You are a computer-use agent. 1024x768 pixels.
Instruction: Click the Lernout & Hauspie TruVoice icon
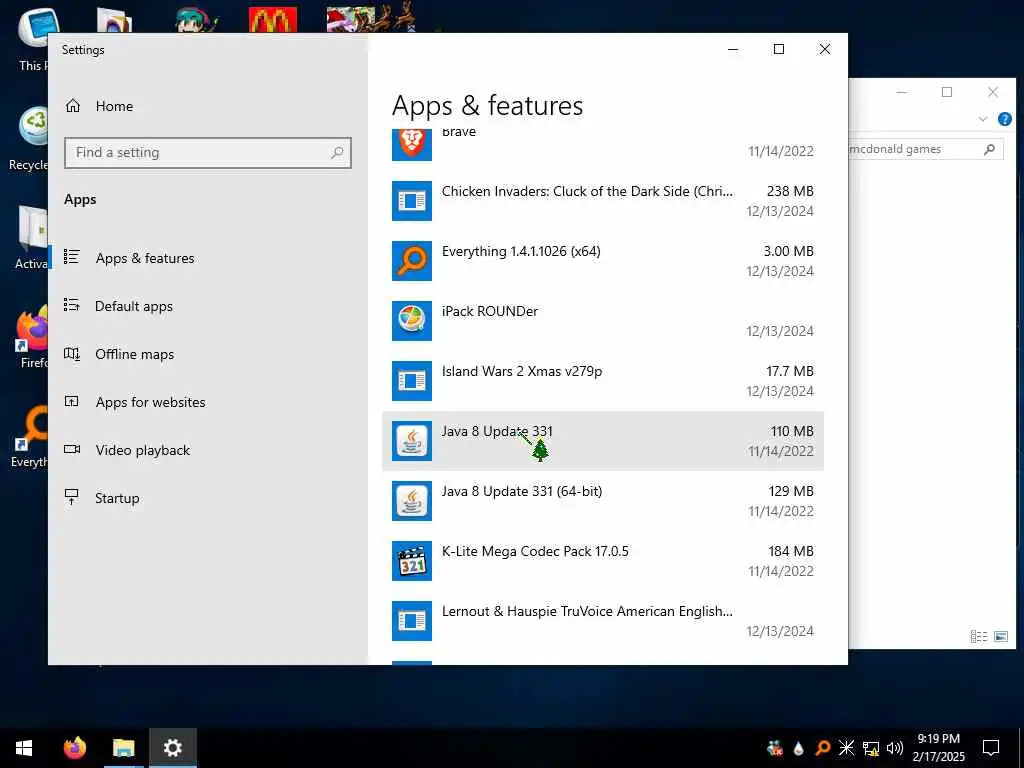pos(411,621)
